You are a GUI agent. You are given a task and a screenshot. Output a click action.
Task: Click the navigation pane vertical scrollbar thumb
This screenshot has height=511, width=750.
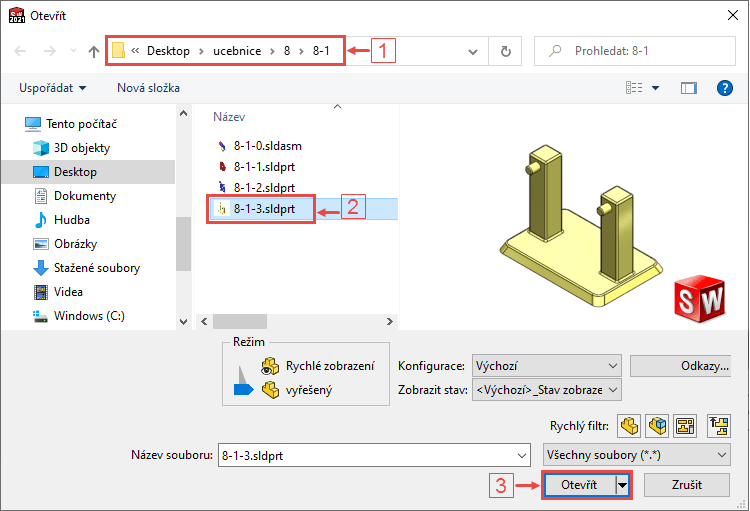pyautogui.click(x=183, y=244)
